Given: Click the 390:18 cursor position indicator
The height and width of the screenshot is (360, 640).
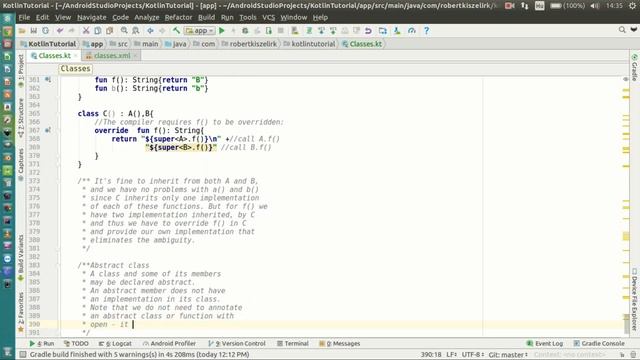Looking at the screenshot, I should click(x=431, y=355).
